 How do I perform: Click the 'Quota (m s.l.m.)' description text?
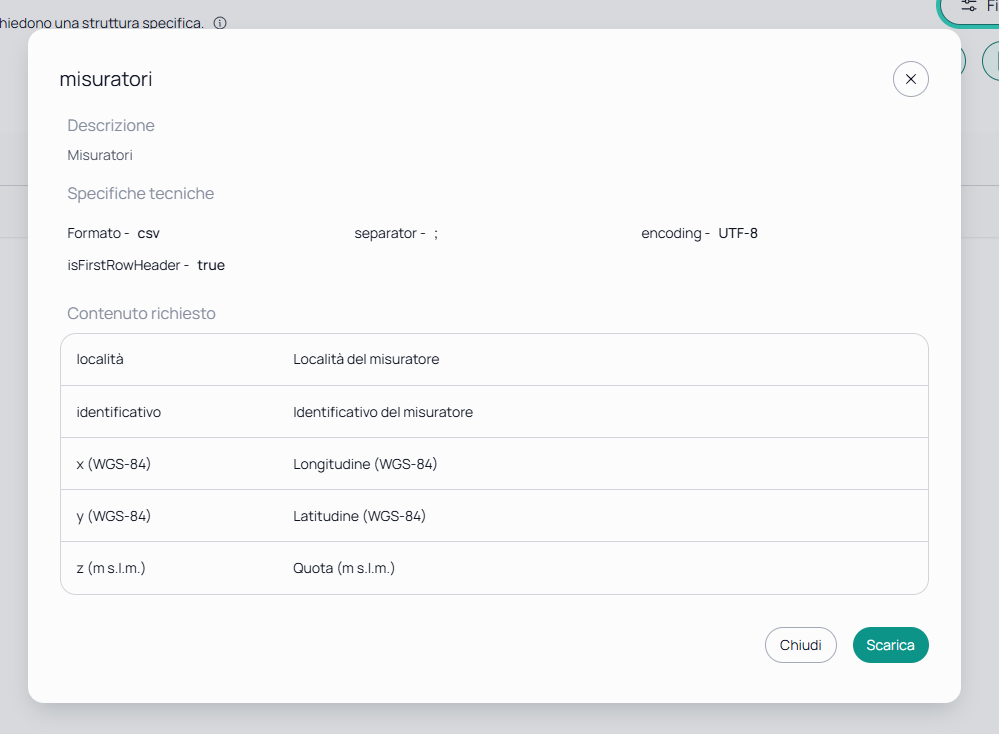tap(344, 568)
